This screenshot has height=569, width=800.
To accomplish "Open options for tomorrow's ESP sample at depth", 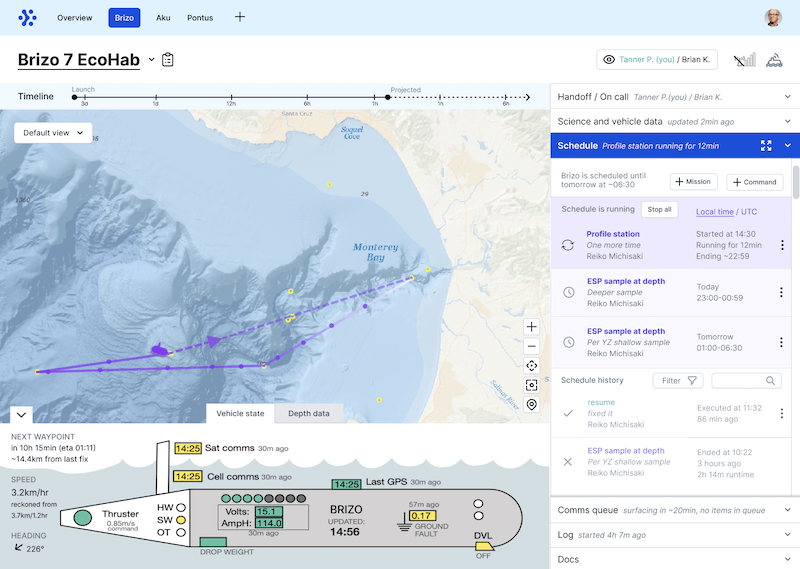I will (x=781, y=342).
